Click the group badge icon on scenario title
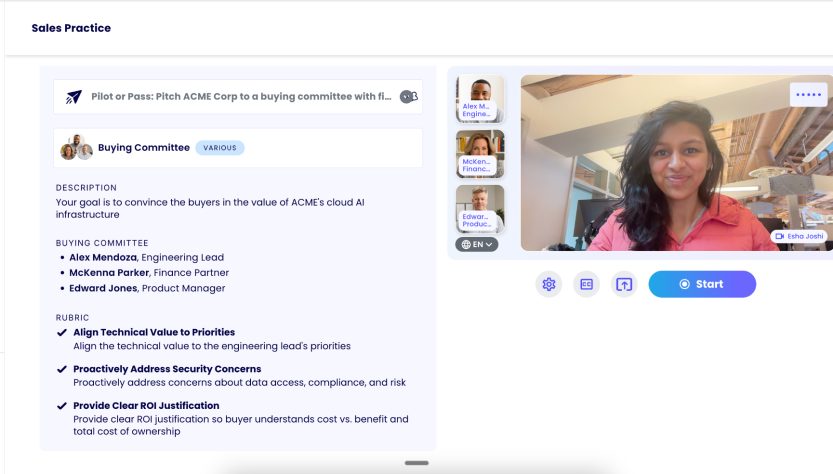This screenshot has width=833, height=474. coord(409,96)
